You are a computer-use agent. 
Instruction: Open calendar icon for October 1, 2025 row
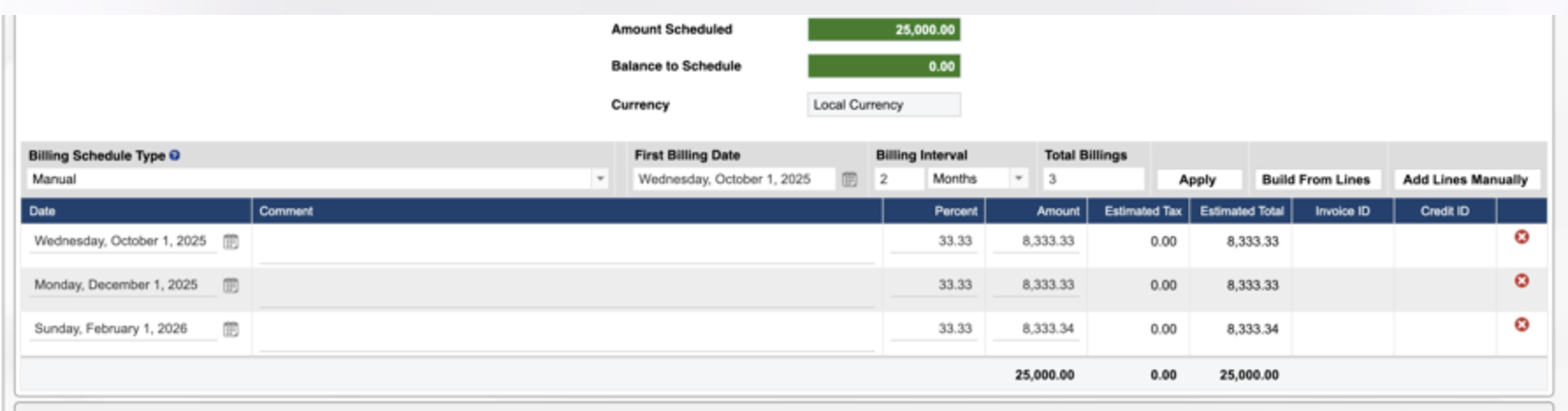pos(230,242)
